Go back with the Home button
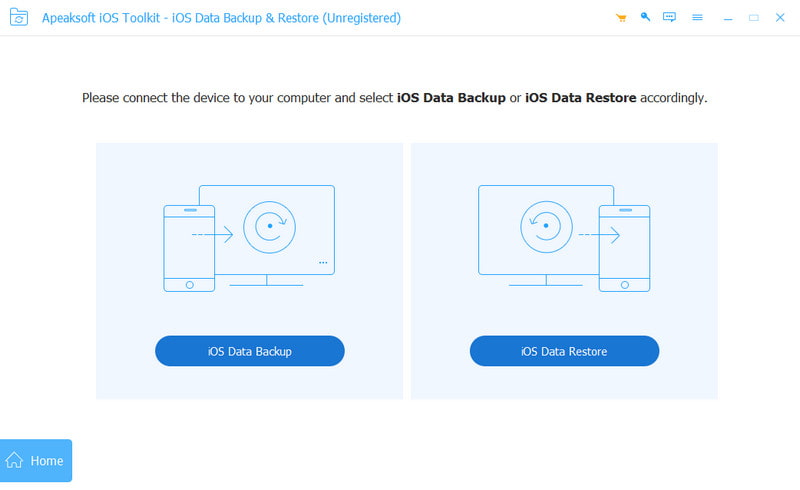The image size is (800, 490). 36,460
